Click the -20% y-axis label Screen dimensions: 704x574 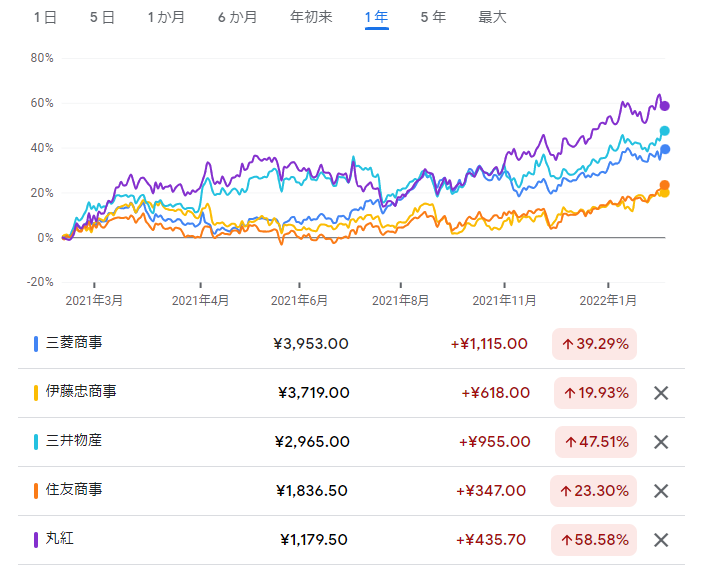[40, 282]
